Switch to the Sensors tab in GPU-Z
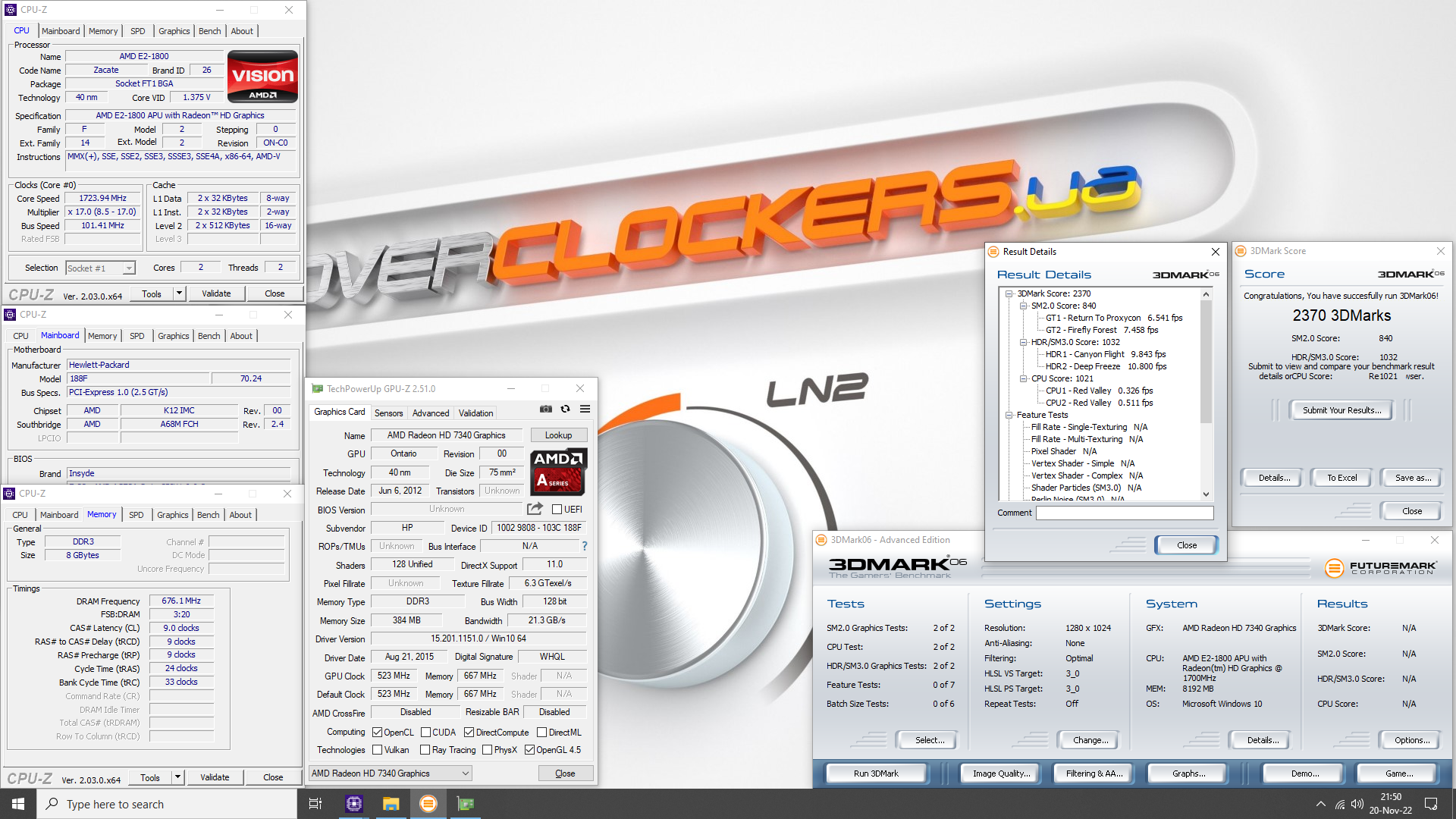 [388, 413]
